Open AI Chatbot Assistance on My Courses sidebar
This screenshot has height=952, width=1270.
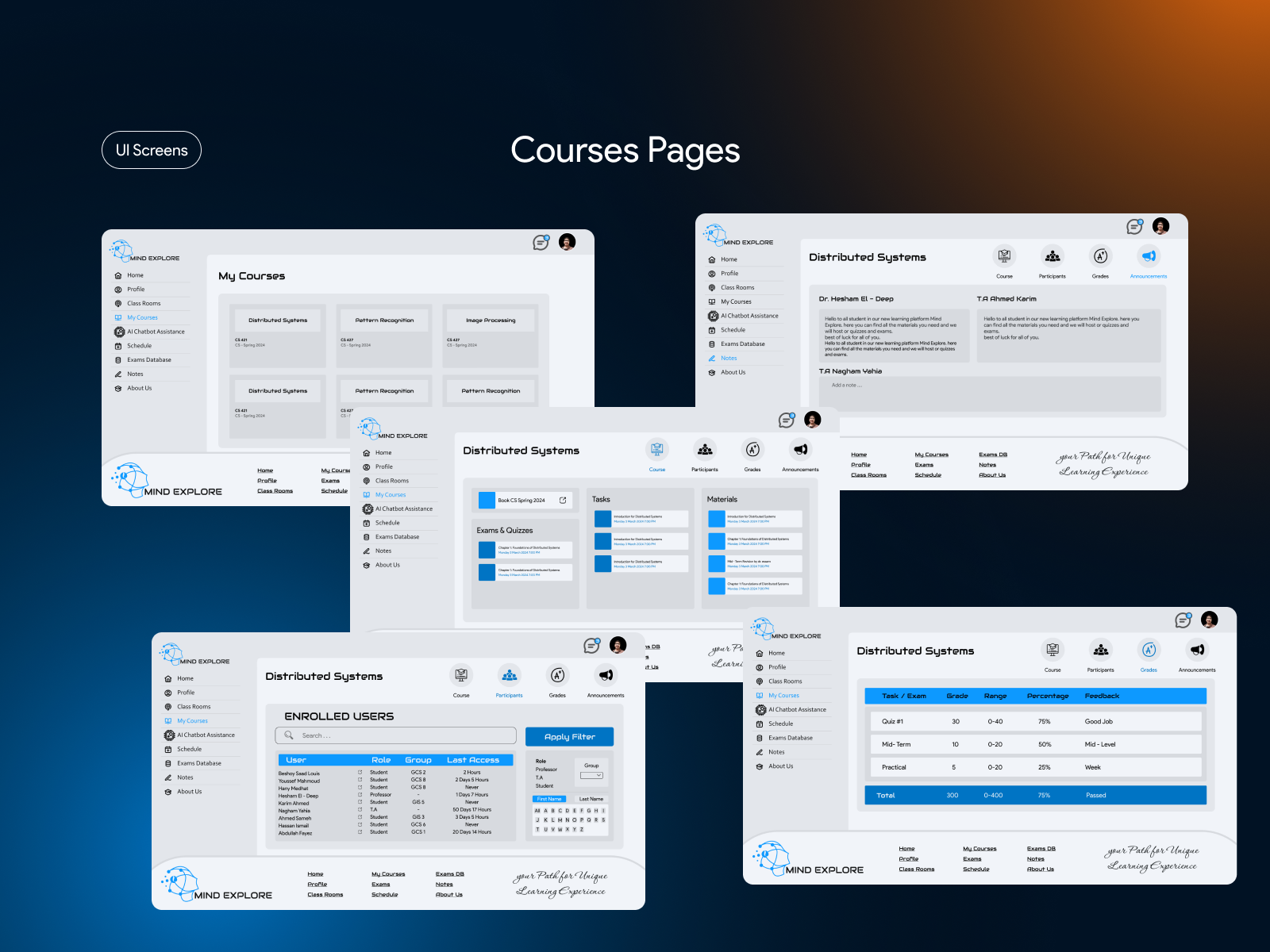coord(156,332)
